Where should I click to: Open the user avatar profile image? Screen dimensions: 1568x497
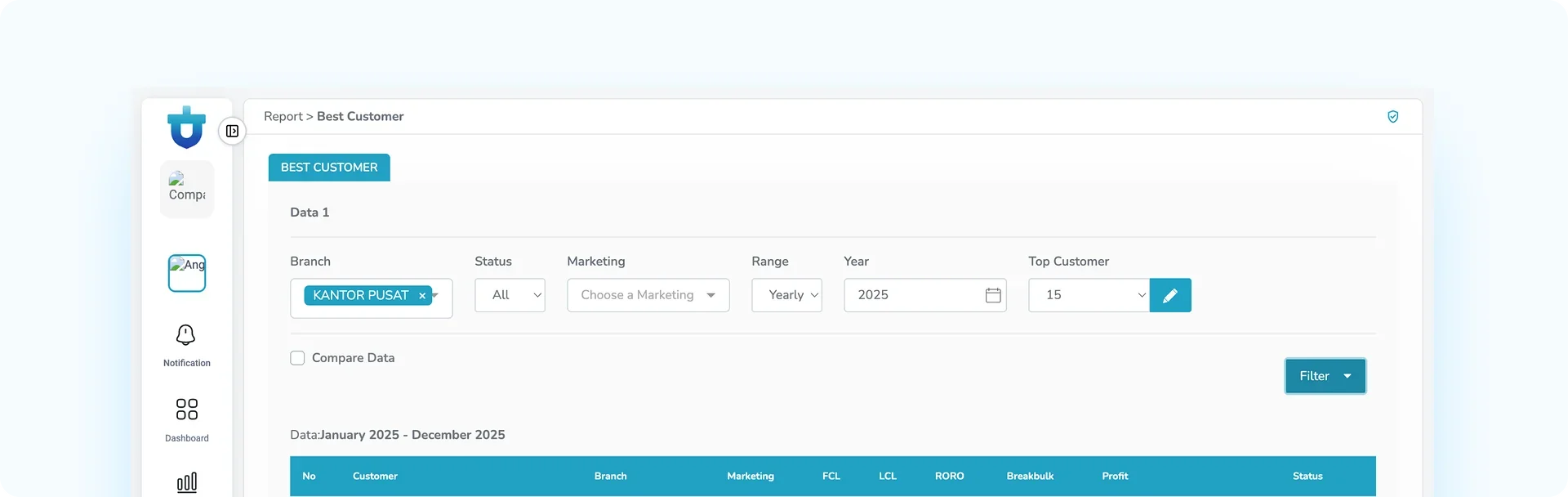(187, 273)
